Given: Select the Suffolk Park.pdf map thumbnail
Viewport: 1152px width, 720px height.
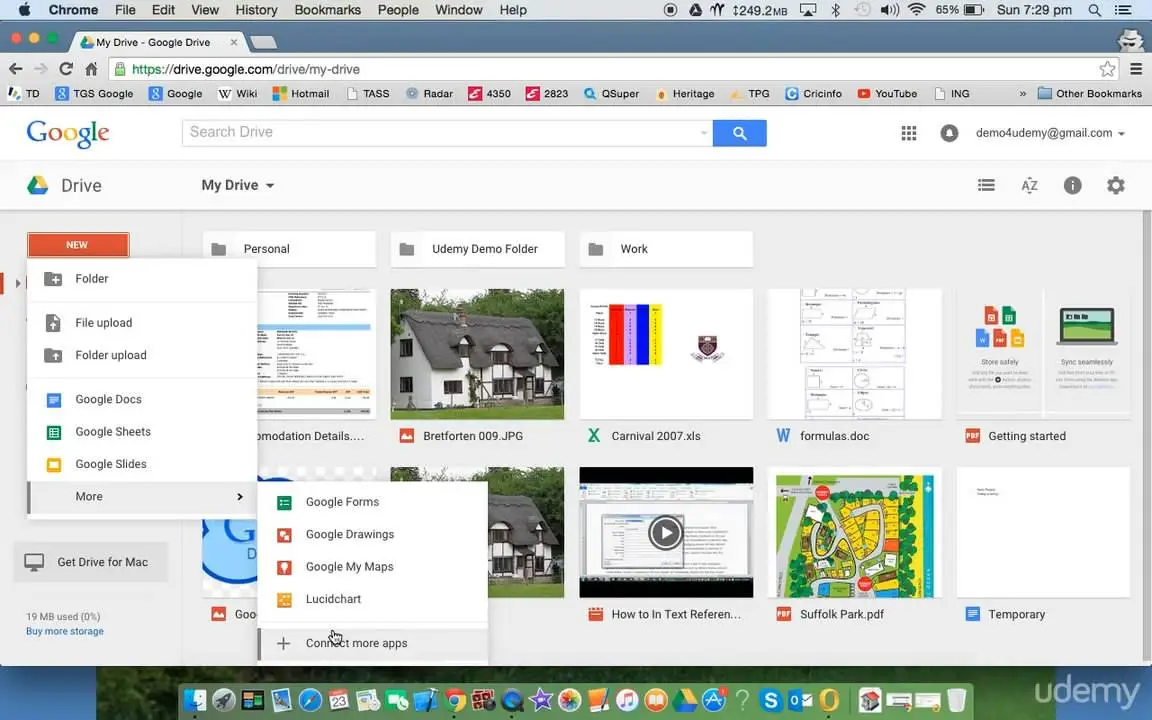Looking at the screenshot, I should tap(854, 533).
